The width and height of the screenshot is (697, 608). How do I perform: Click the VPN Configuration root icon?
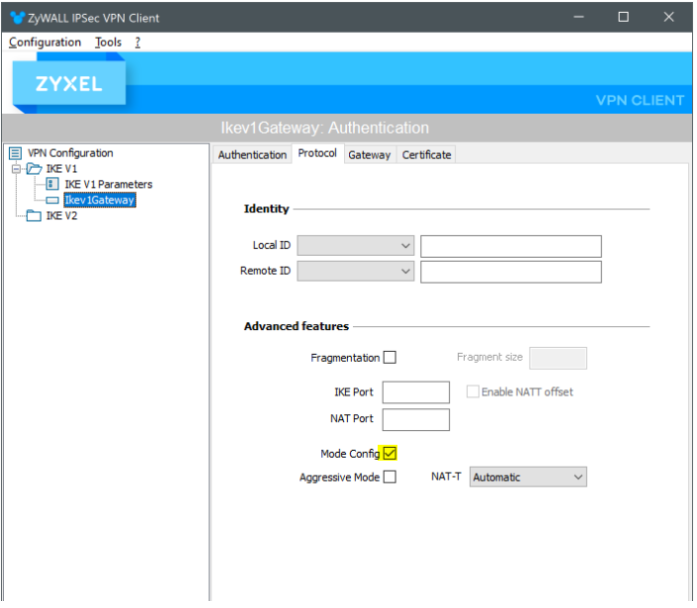[15, 153]
